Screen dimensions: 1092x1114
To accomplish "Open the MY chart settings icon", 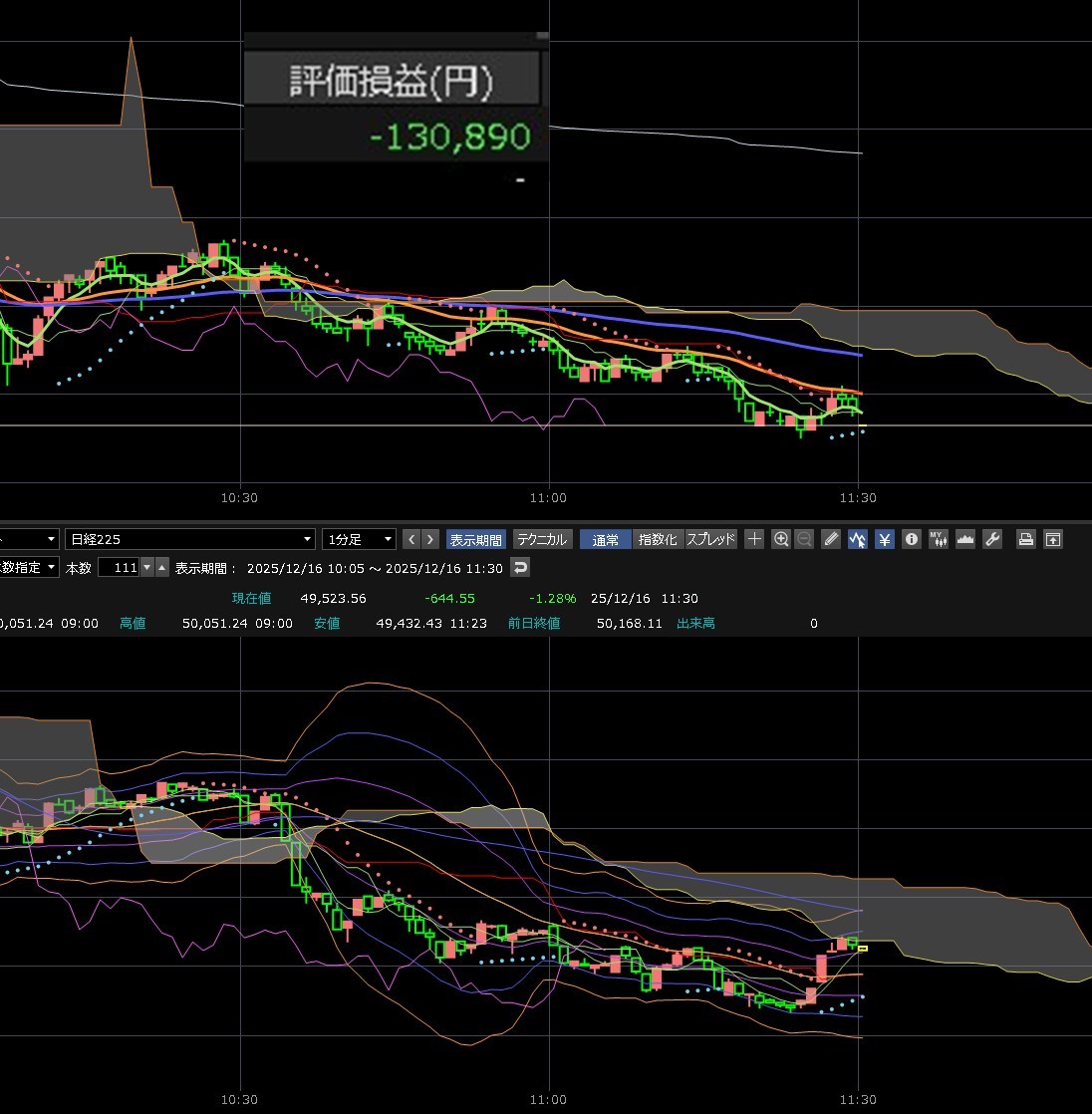I will point(938,539).
